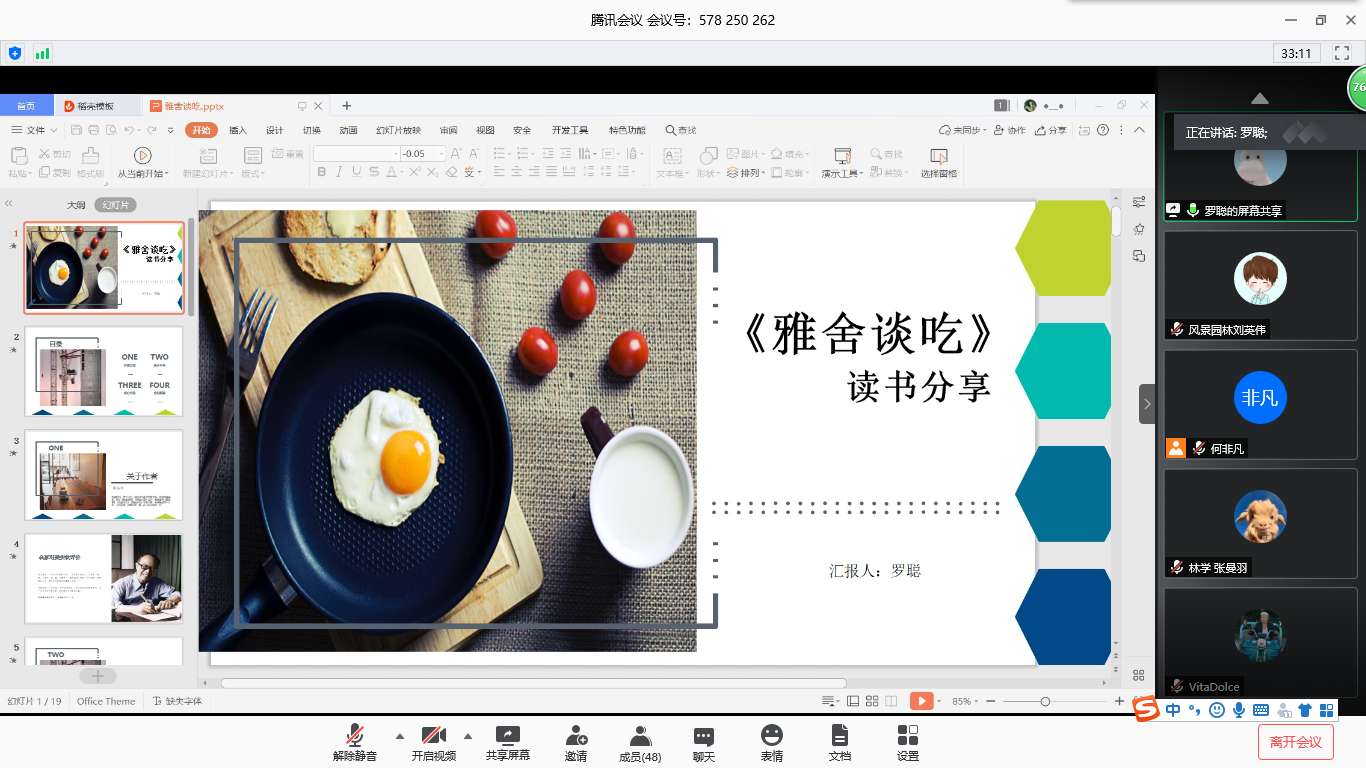
Task: Click the network signal strength icon
Action: [42, 53]
